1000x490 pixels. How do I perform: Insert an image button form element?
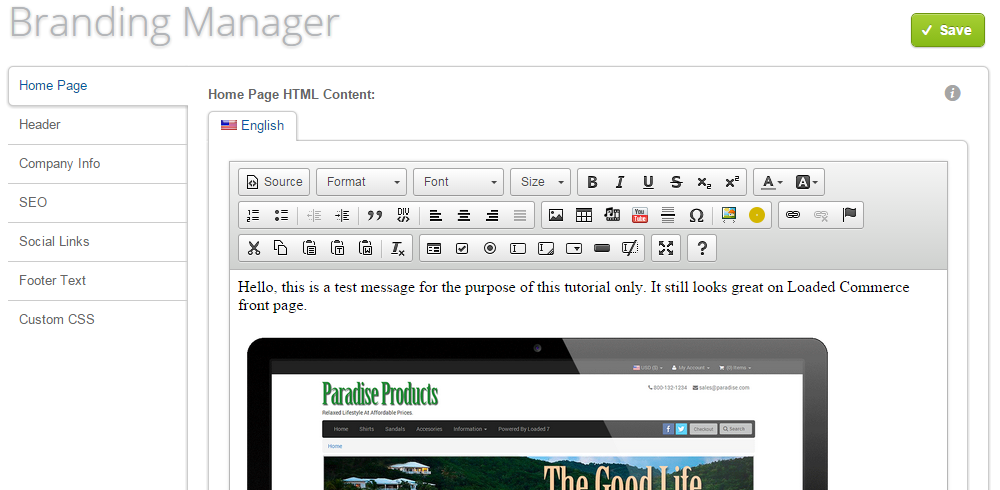(630, 249)
